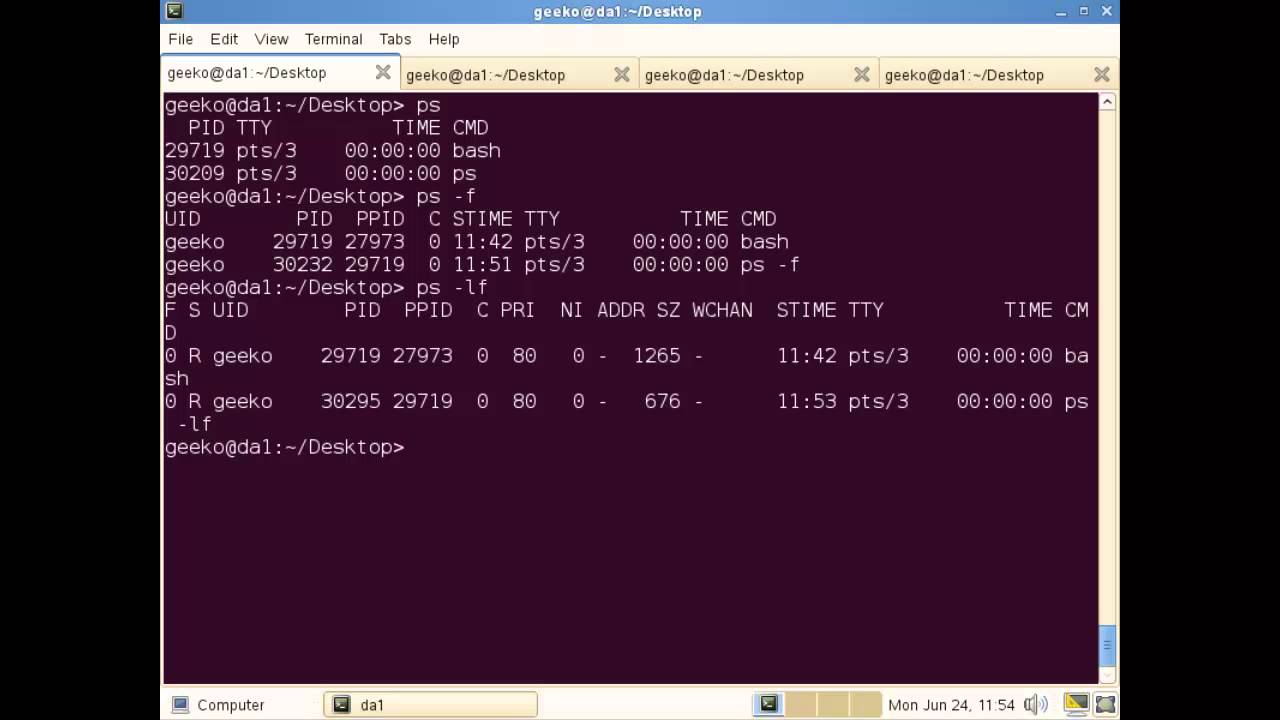Click the 'ps -lf' command text
The height and width of the screenshot is (720, 1280).
[x=452, y=287]
